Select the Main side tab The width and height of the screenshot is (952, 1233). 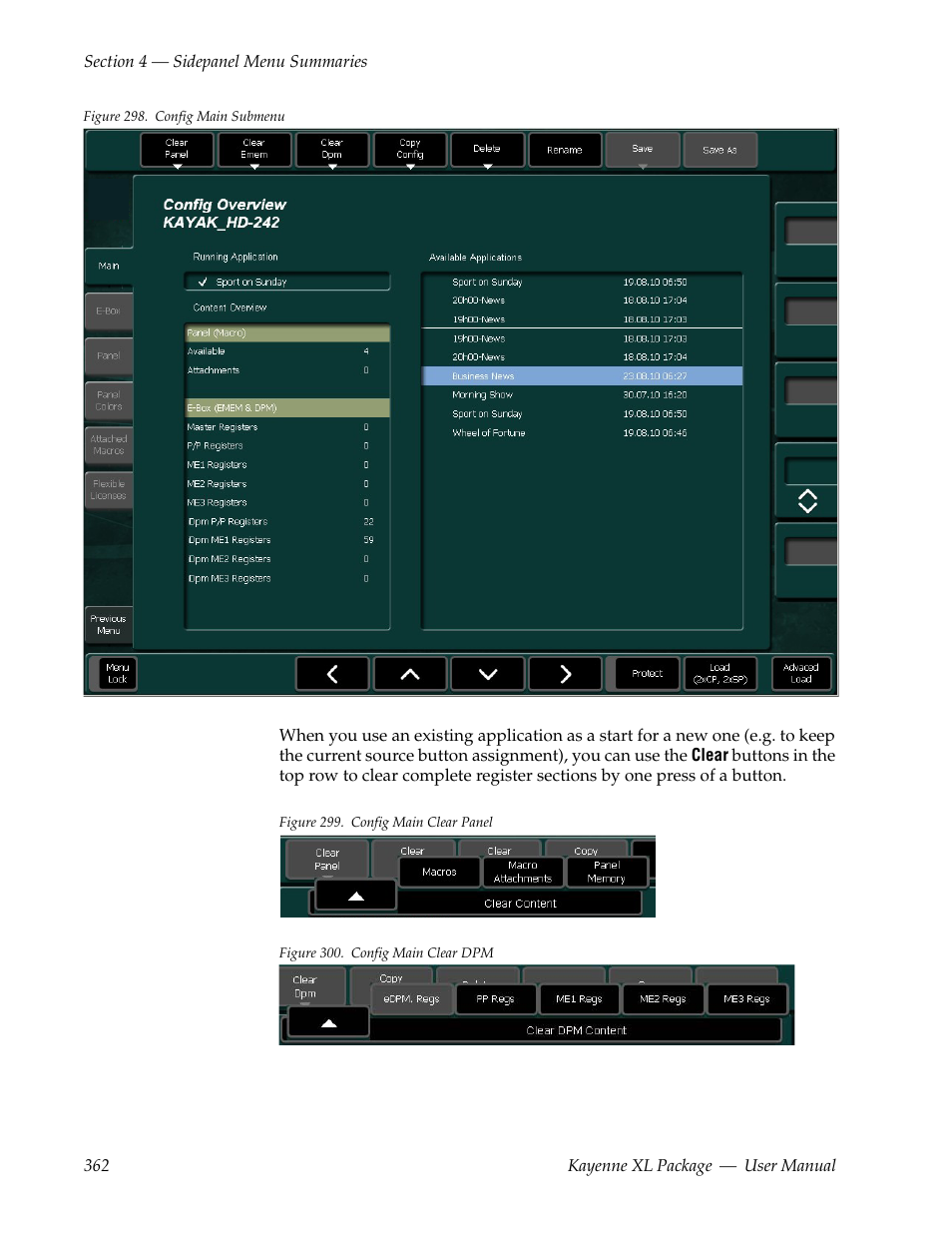[109, 266]
